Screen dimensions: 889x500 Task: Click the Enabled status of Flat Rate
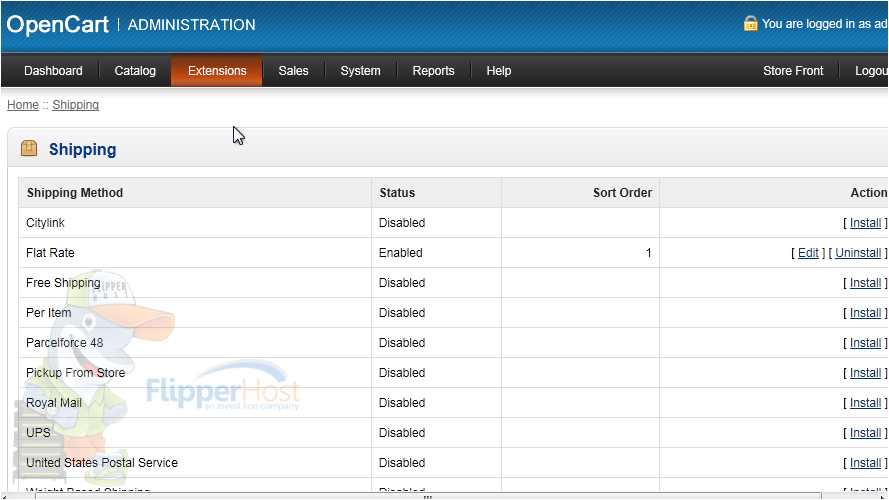[x=400, y=253]
